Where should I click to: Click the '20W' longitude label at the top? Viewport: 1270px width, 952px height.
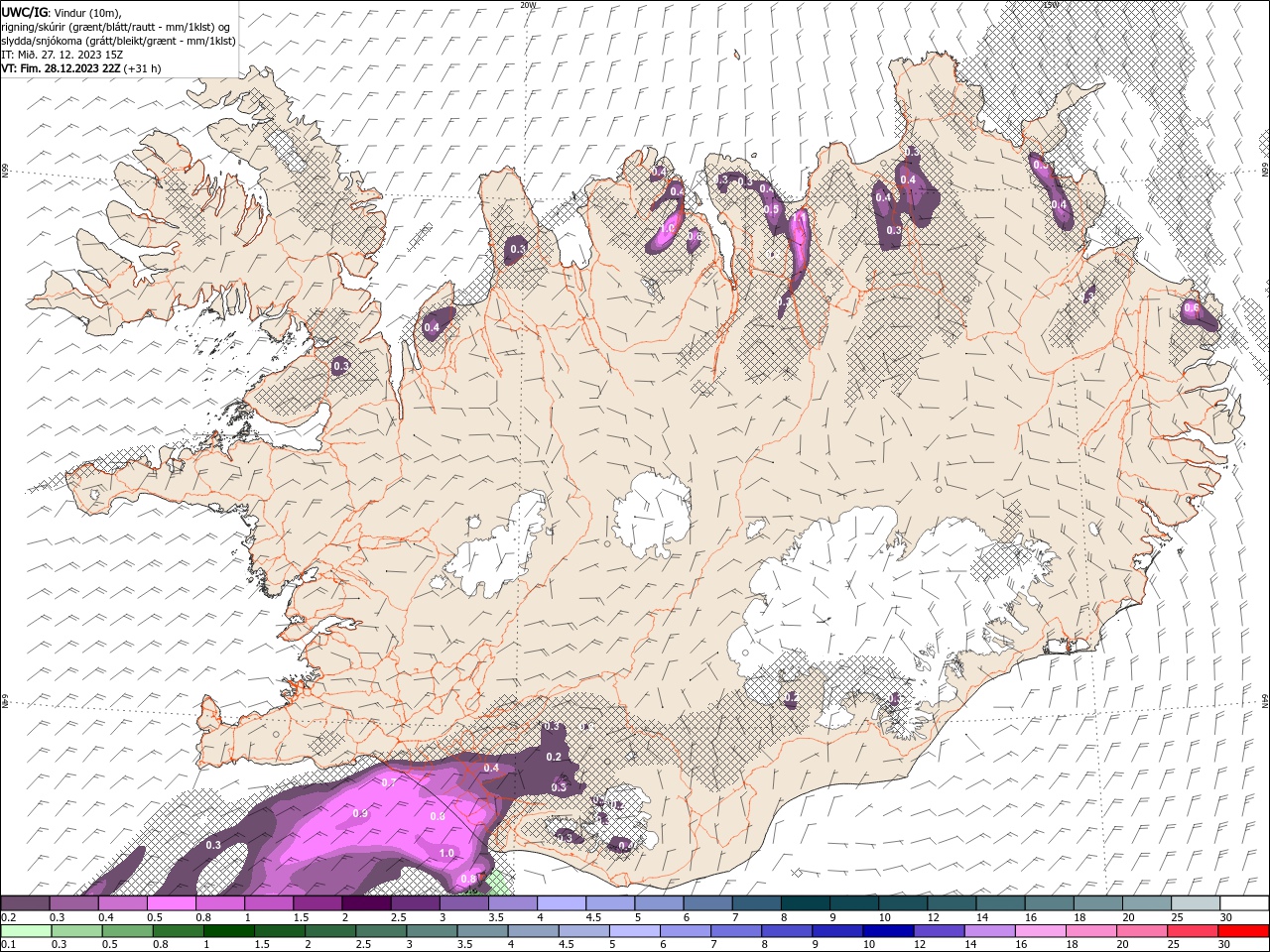click(x=528, y=5)
